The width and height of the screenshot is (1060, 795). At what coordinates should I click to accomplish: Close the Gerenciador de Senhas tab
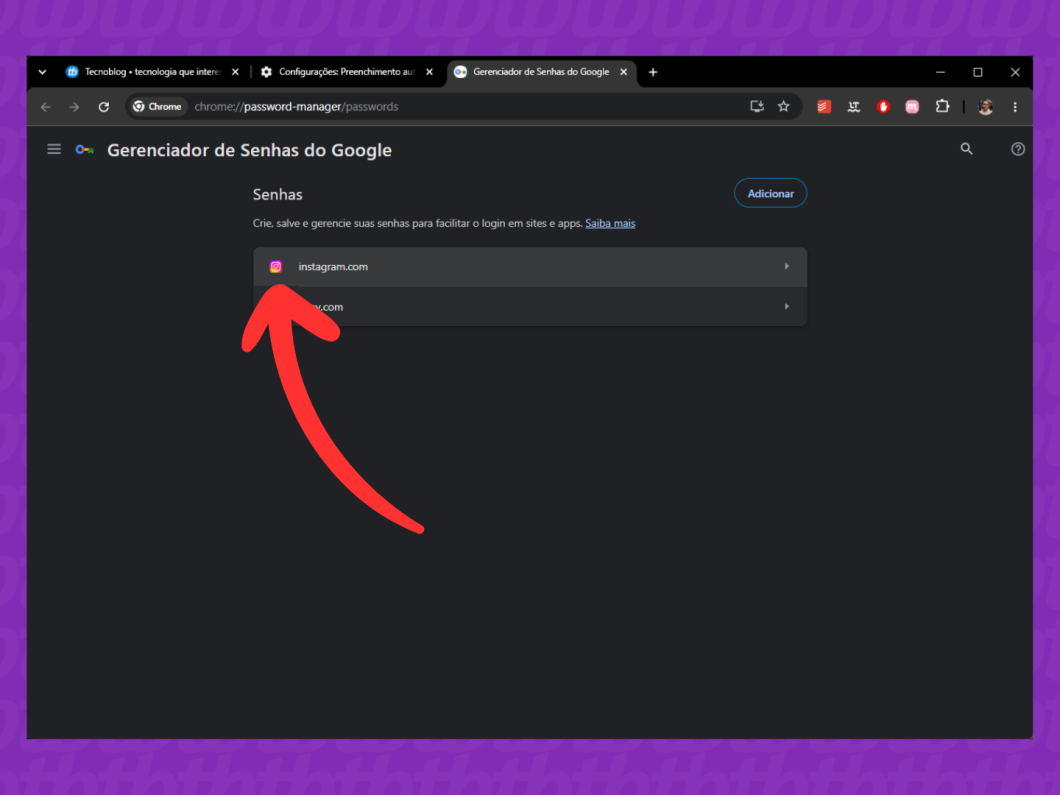pyautogui.click(x=623, y=72)
